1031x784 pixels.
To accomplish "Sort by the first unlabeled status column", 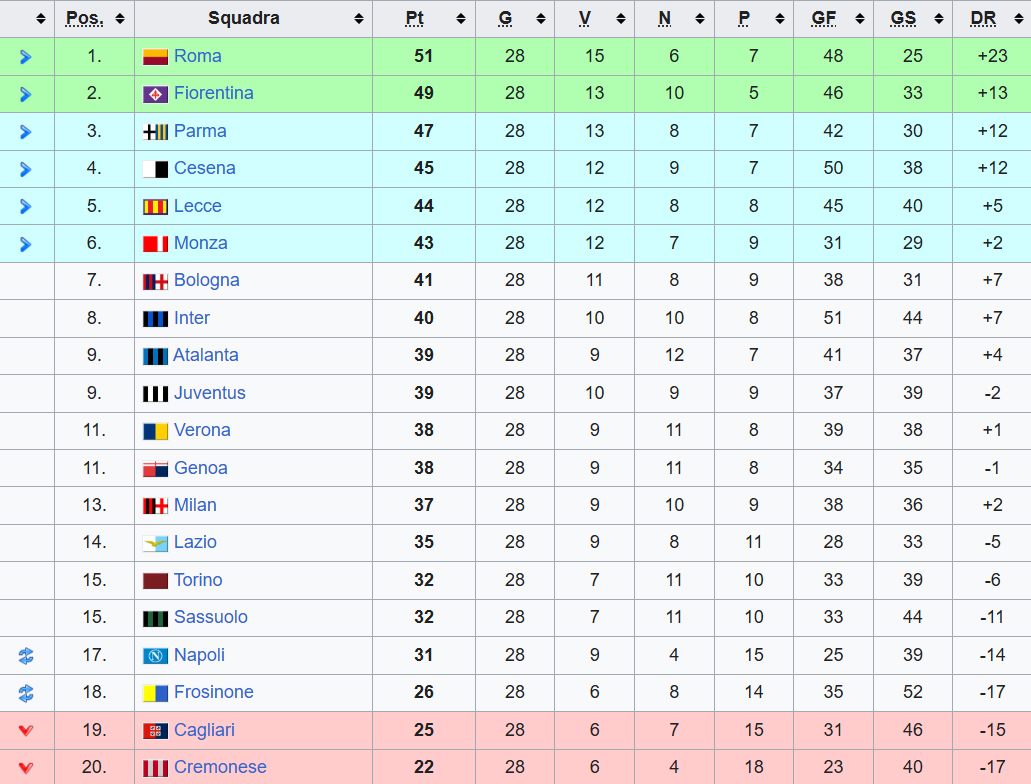I will coord(40,18).
